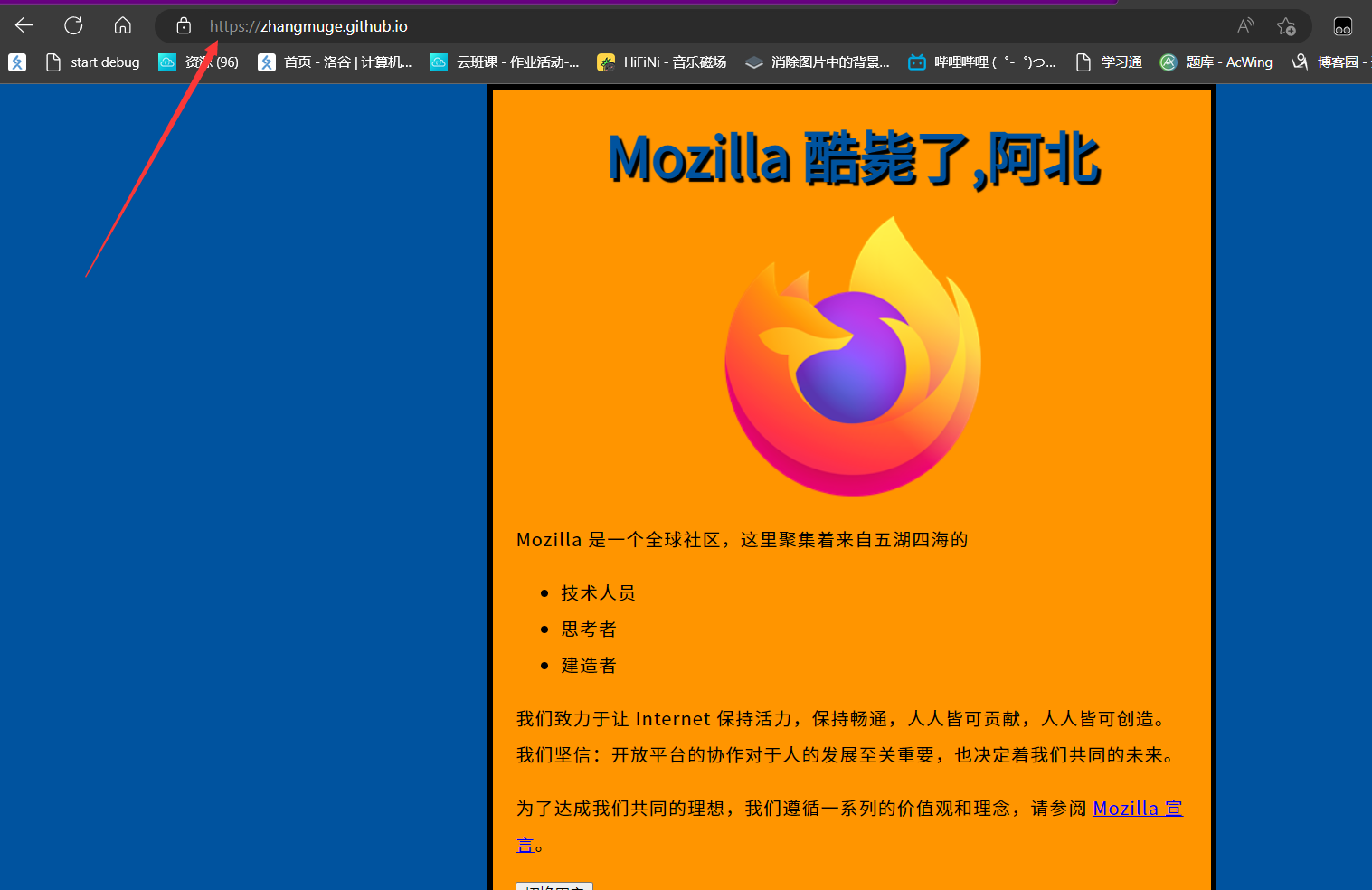The height and width of the screenshot is (890, 1372).
Task: Open the unlabeled first bookmark icon
Action: coord(17,62)
